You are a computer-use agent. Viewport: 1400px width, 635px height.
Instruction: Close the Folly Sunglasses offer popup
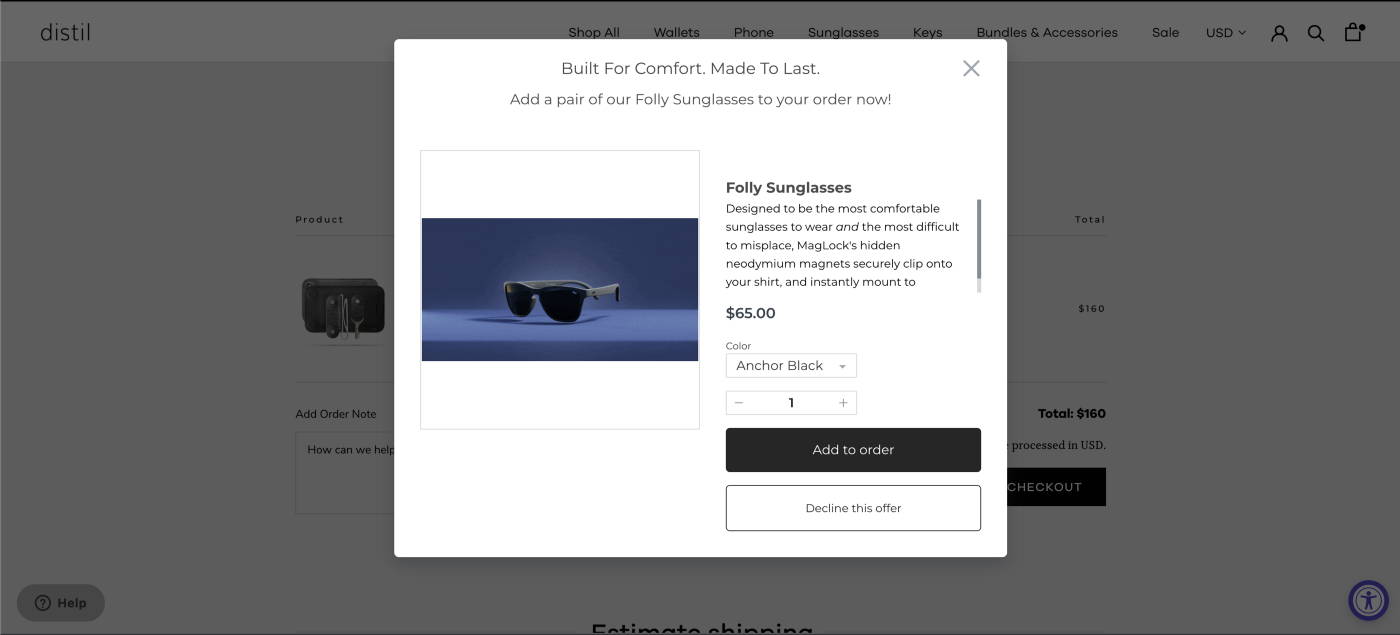[971, 68]
